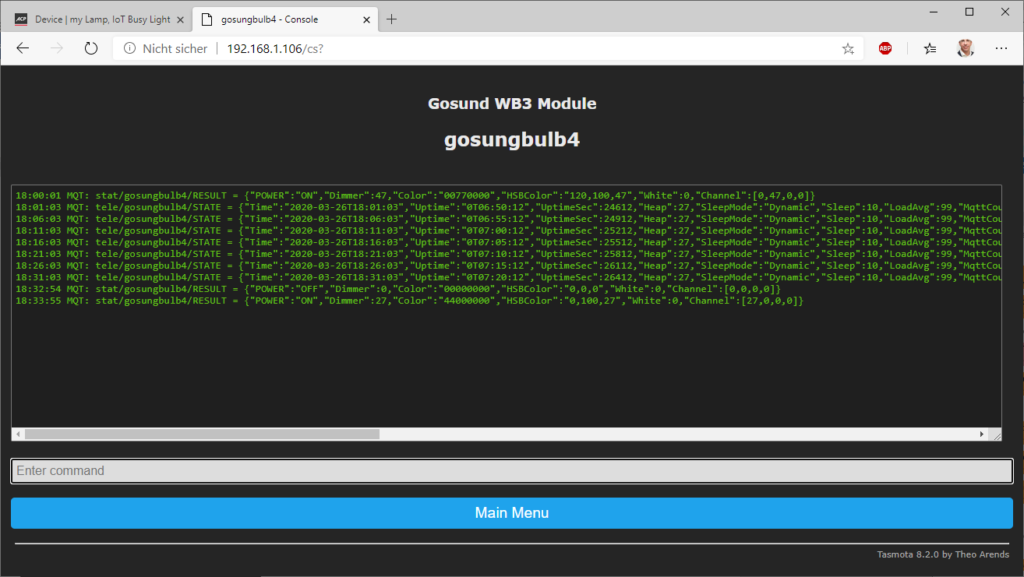Viewport: 1024px width, 577px height.
Task: Click the 18:01:03 tele STATE log line
Action: [x=508, y=207]
